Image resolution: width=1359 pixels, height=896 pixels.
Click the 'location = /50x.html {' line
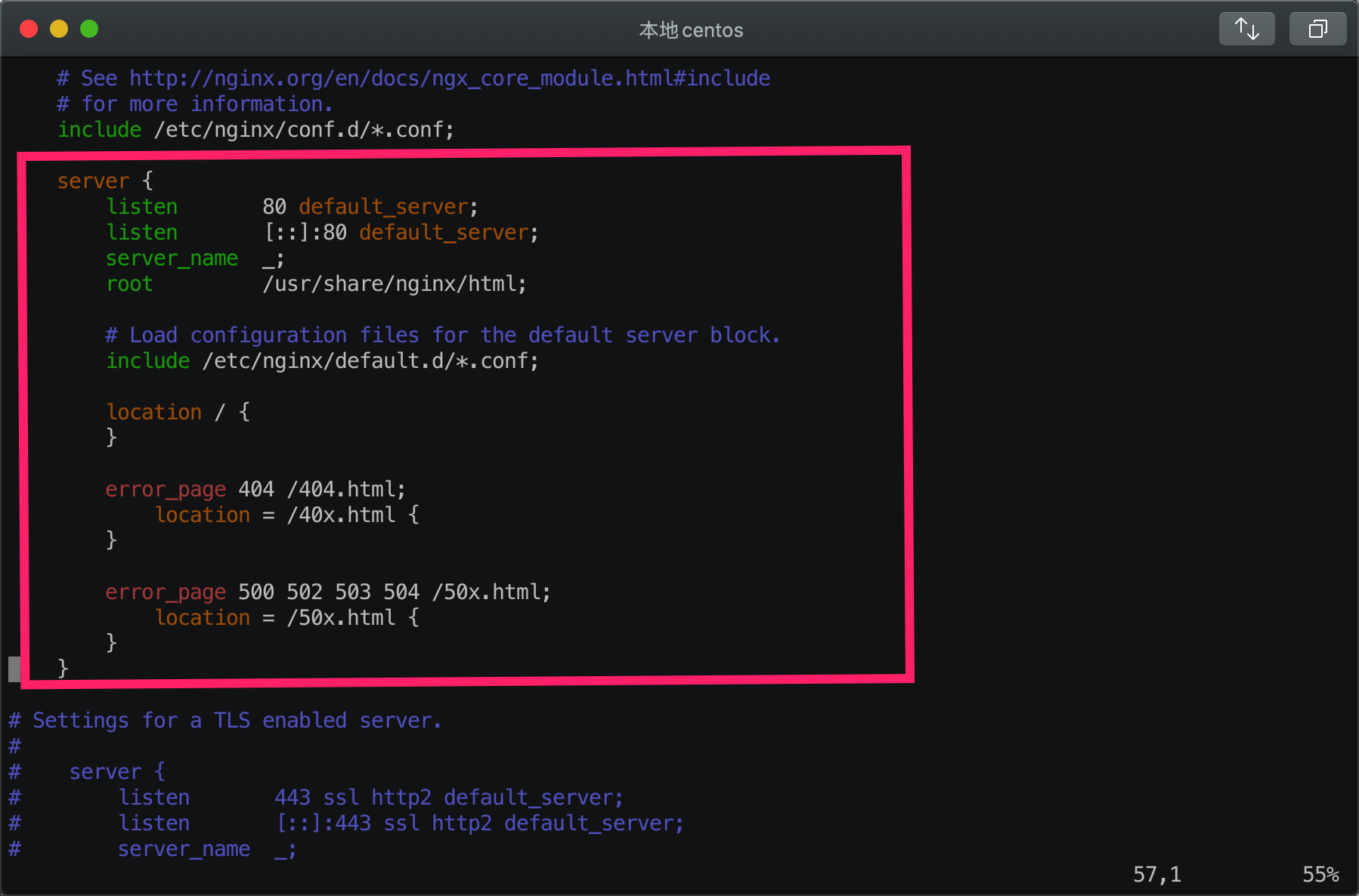[286, 618]
